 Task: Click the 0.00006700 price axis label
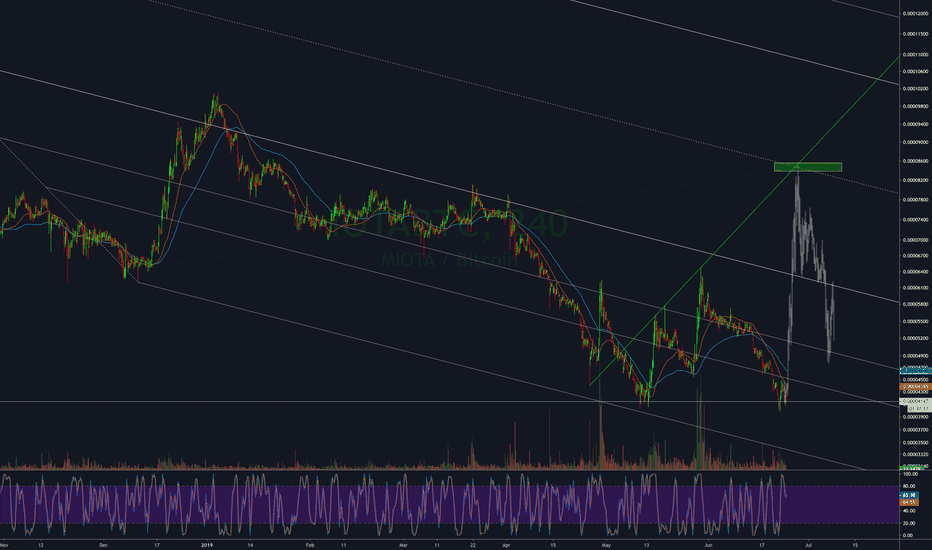click(917, 256)
